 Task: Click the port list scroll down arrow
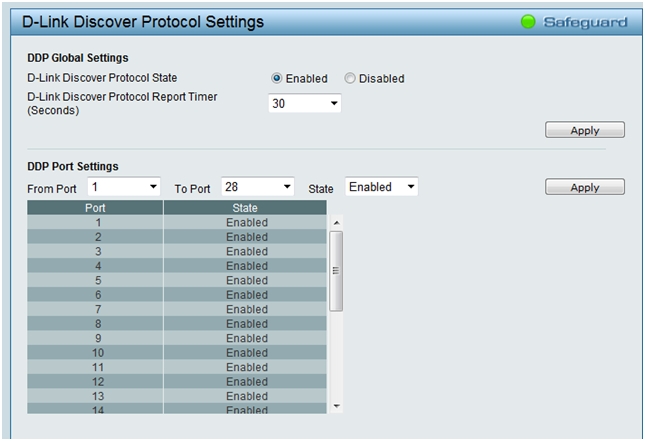pyautogui.click(x=336, y=405)
